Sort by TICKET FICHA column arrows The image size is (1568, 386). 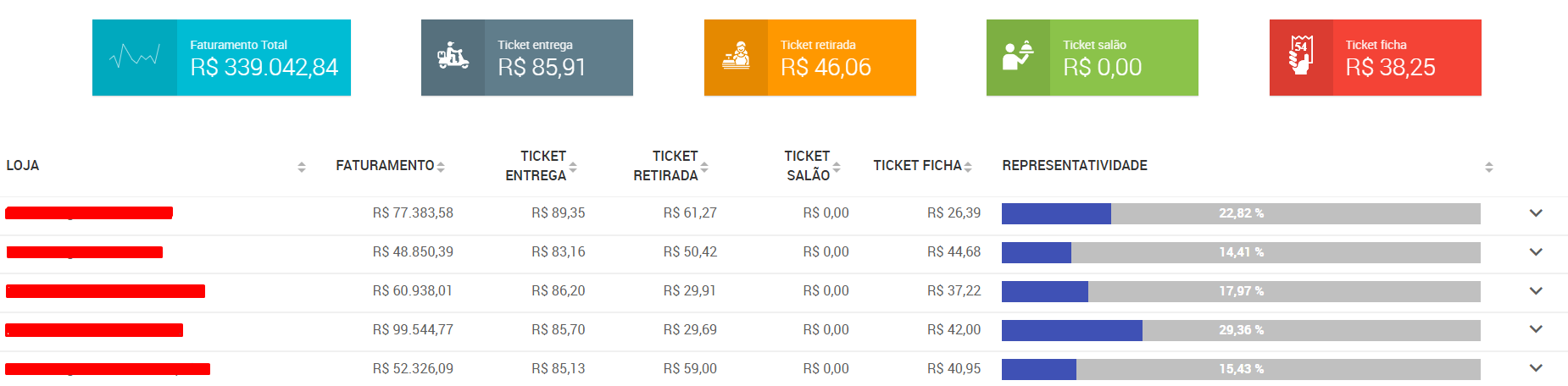[x=968, y=168]
